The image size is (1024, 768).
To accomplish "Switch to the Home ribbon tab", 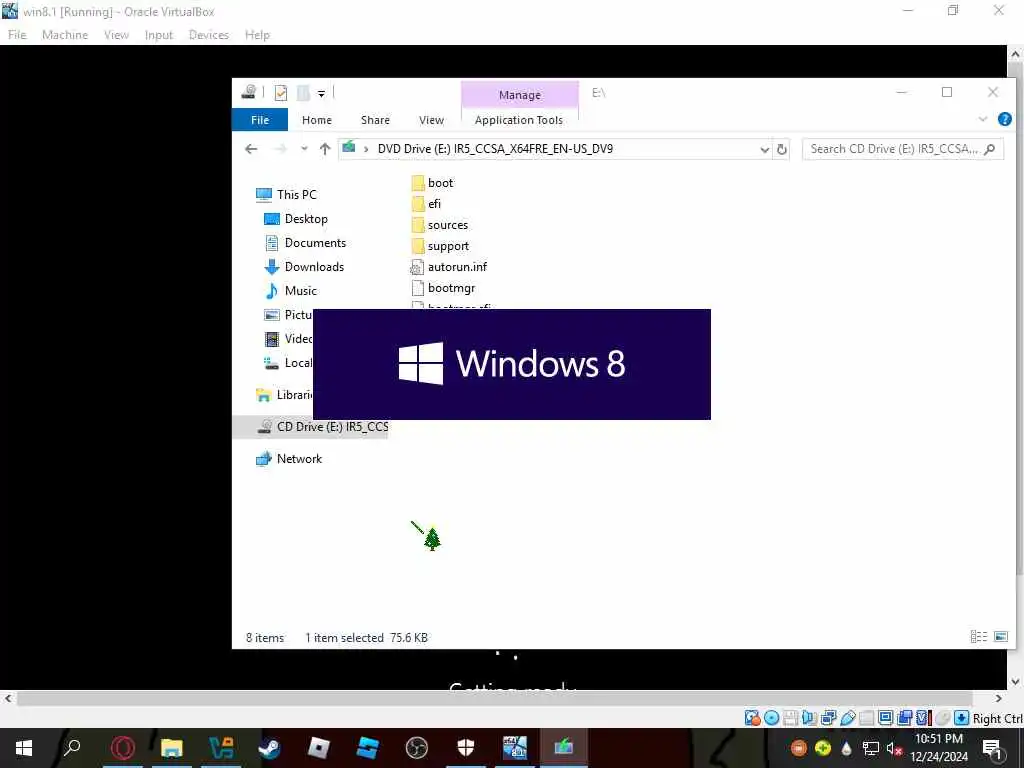I will coord(317,120).
